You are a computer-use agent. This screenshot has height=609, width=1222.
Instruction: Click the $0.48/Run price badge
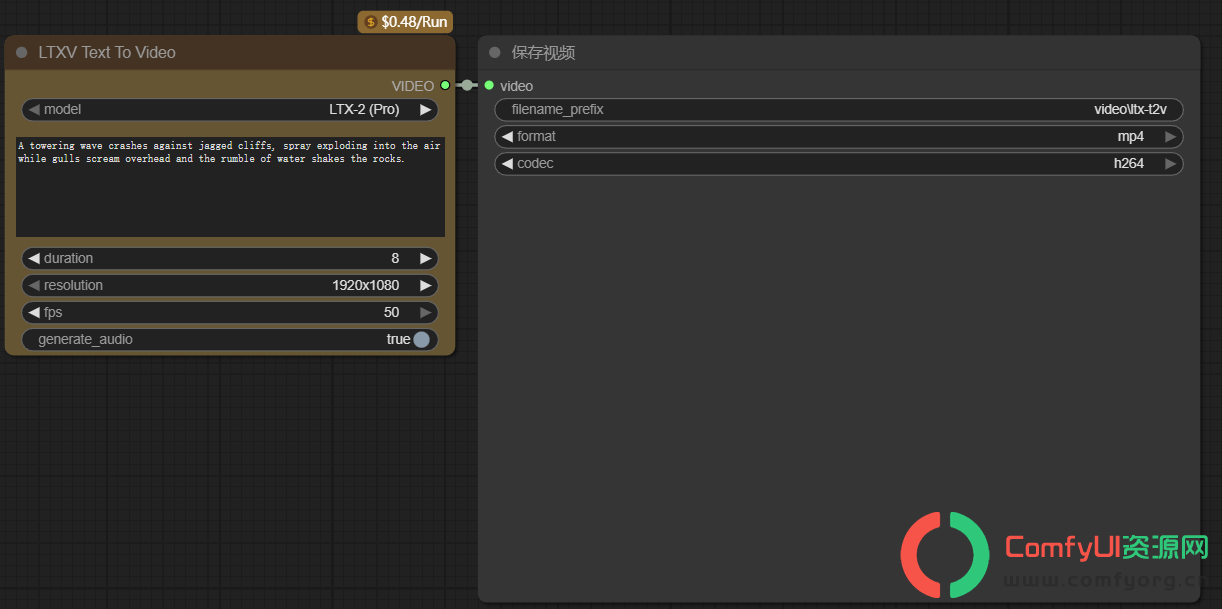(x=405, y=21)
